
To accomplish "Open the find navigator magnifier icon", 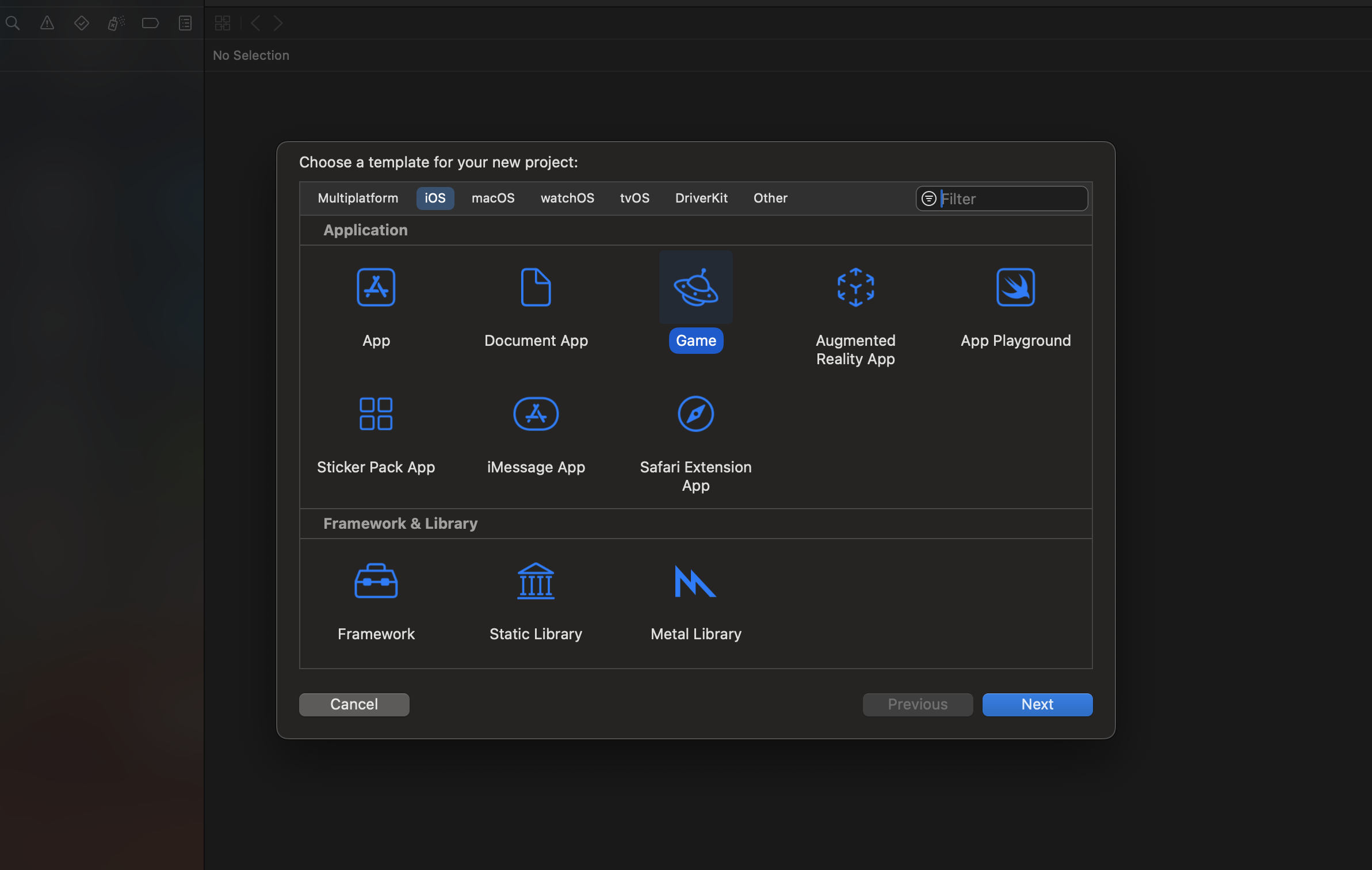I will 13,23.
